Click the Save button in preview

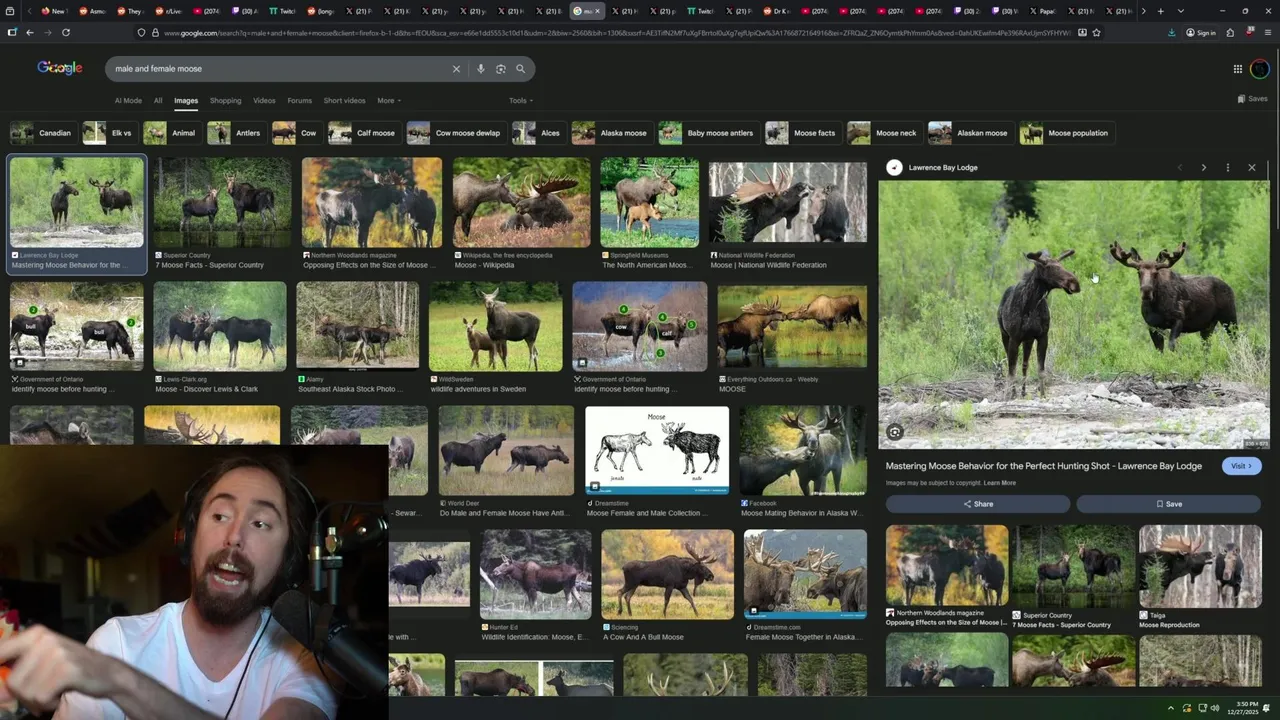coord(1169,504)
